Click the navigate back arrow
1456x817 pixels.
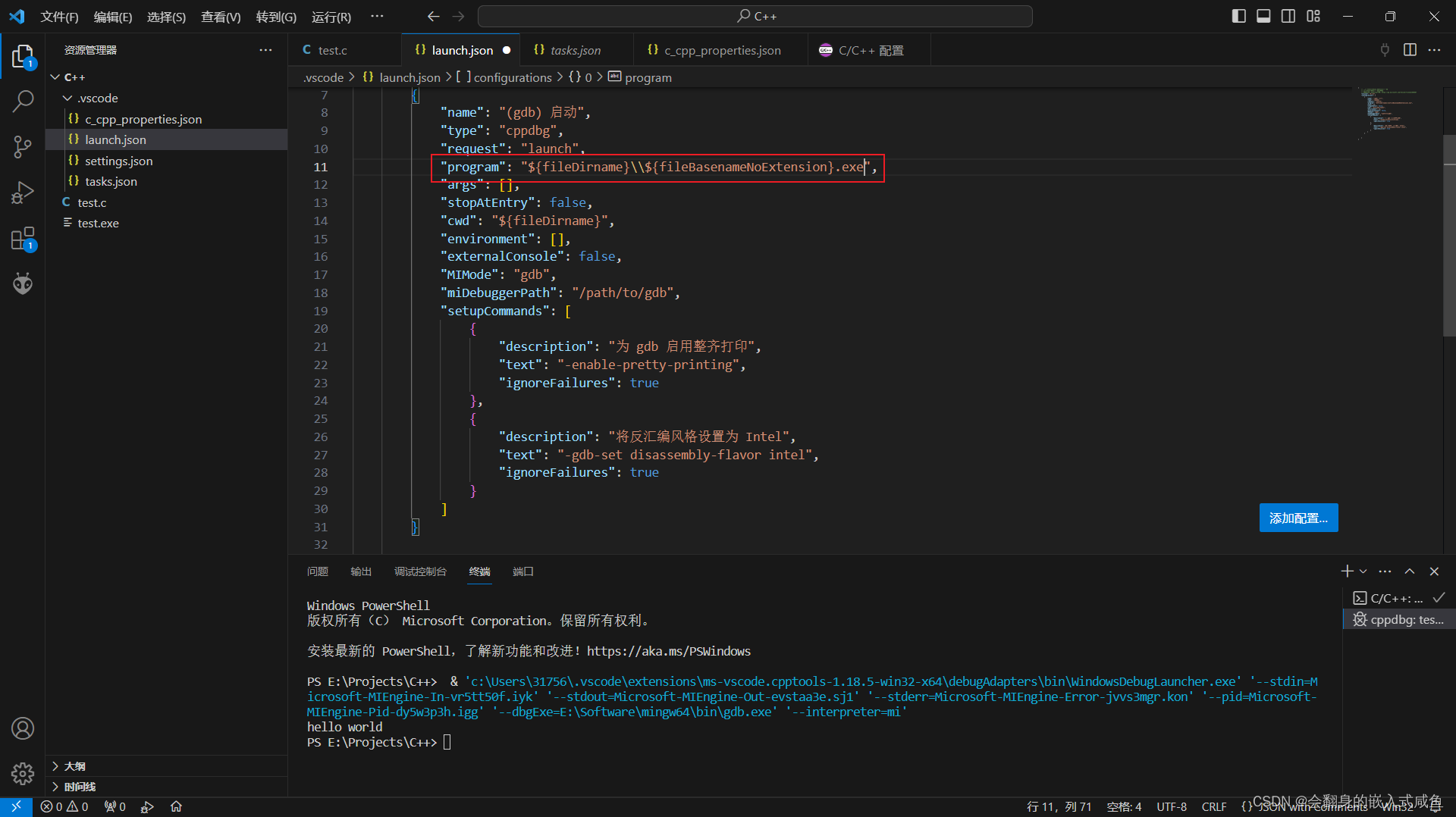[x=433, y=16]
